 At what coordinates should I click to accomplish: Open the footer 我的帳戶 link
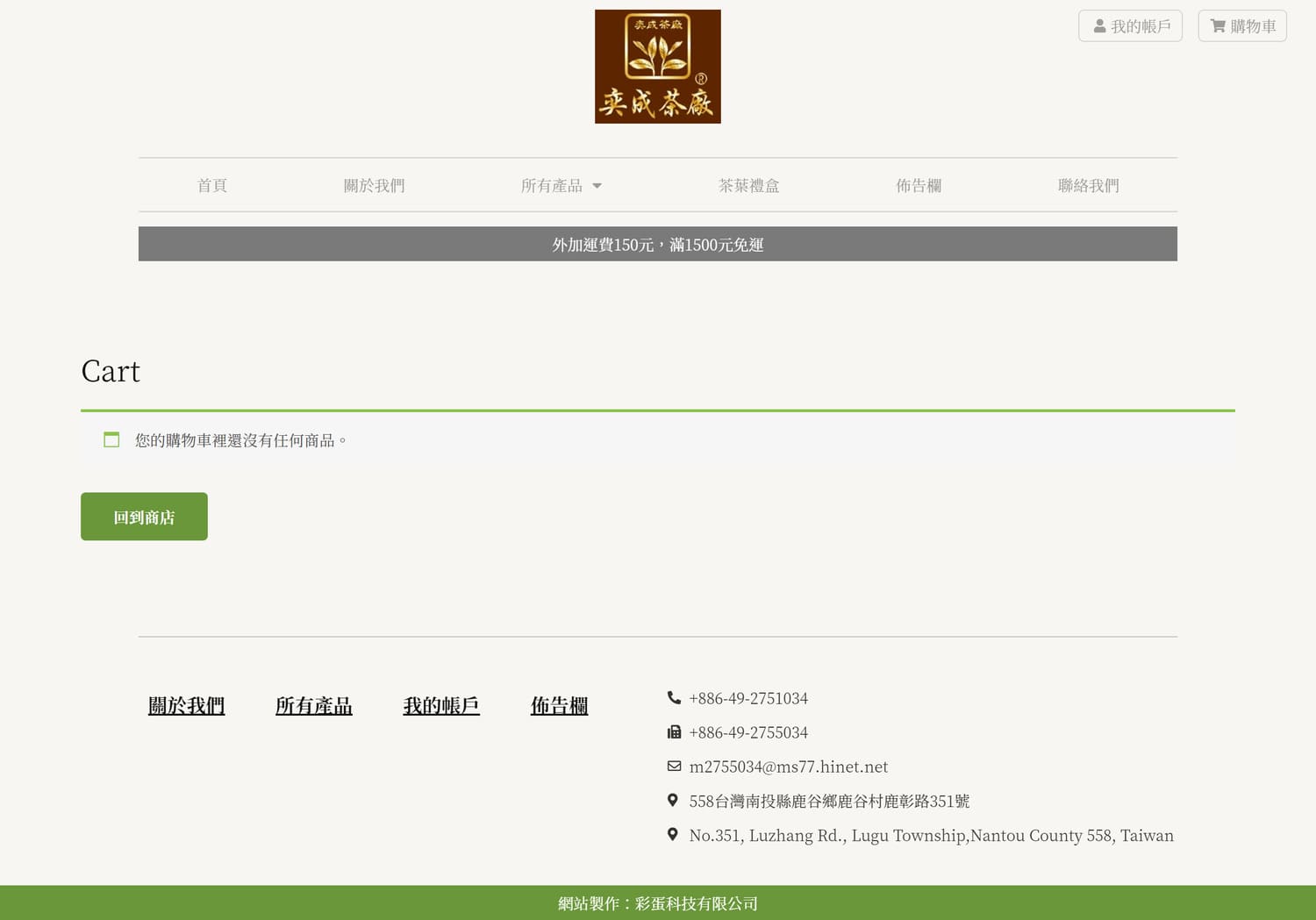[441, 706]
